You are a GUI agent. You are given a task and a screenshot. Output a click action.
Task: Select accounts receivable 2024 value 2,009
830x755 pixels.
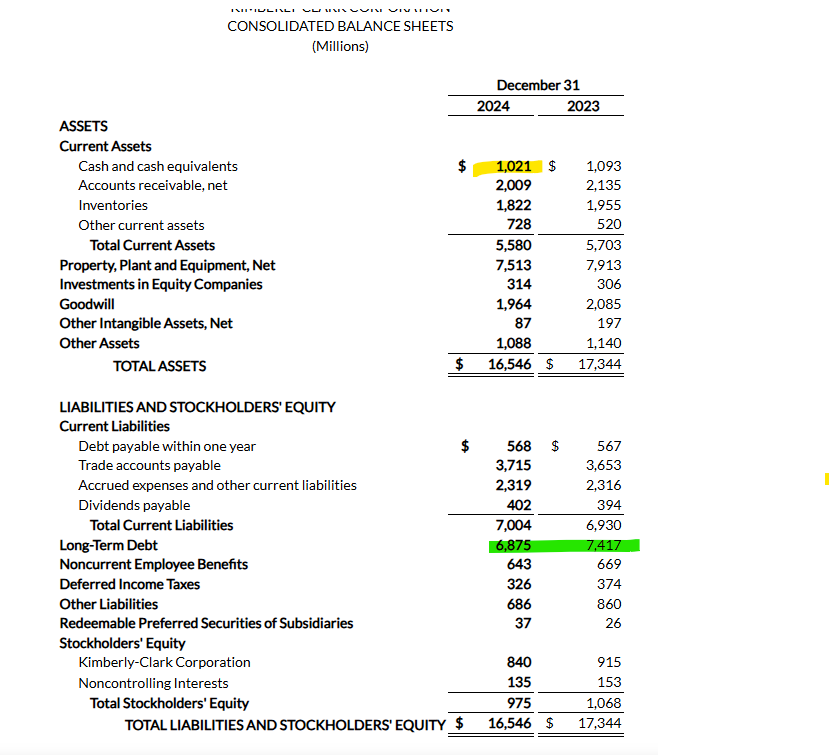click(x=513, y=185)
